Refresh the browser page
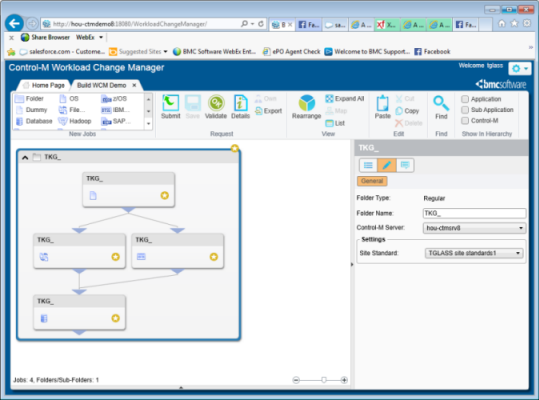The image size is (539, 400). 261,24
